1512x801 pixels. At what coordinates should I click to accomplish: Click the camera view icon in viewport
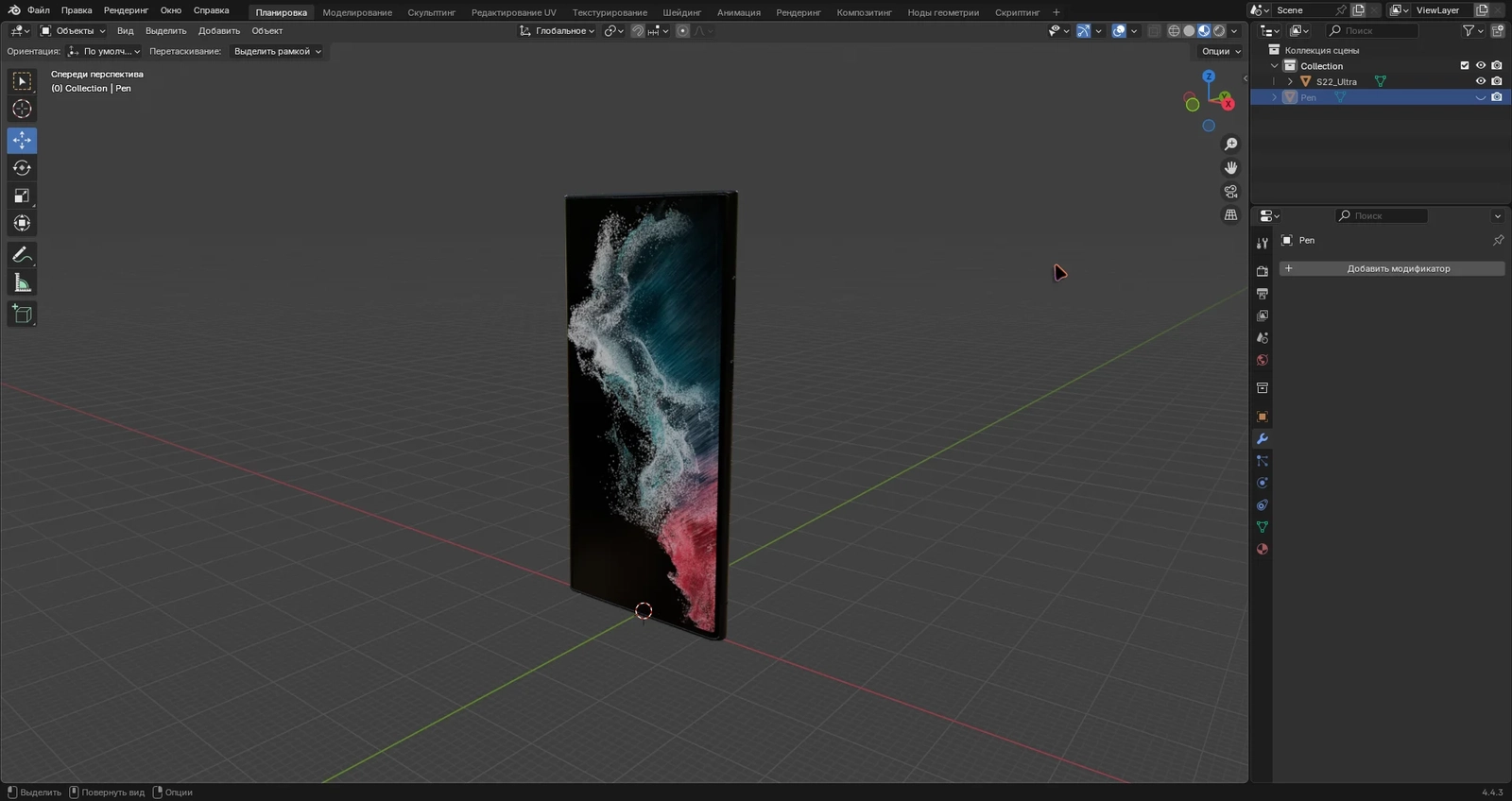click(x=1230, y=192)
